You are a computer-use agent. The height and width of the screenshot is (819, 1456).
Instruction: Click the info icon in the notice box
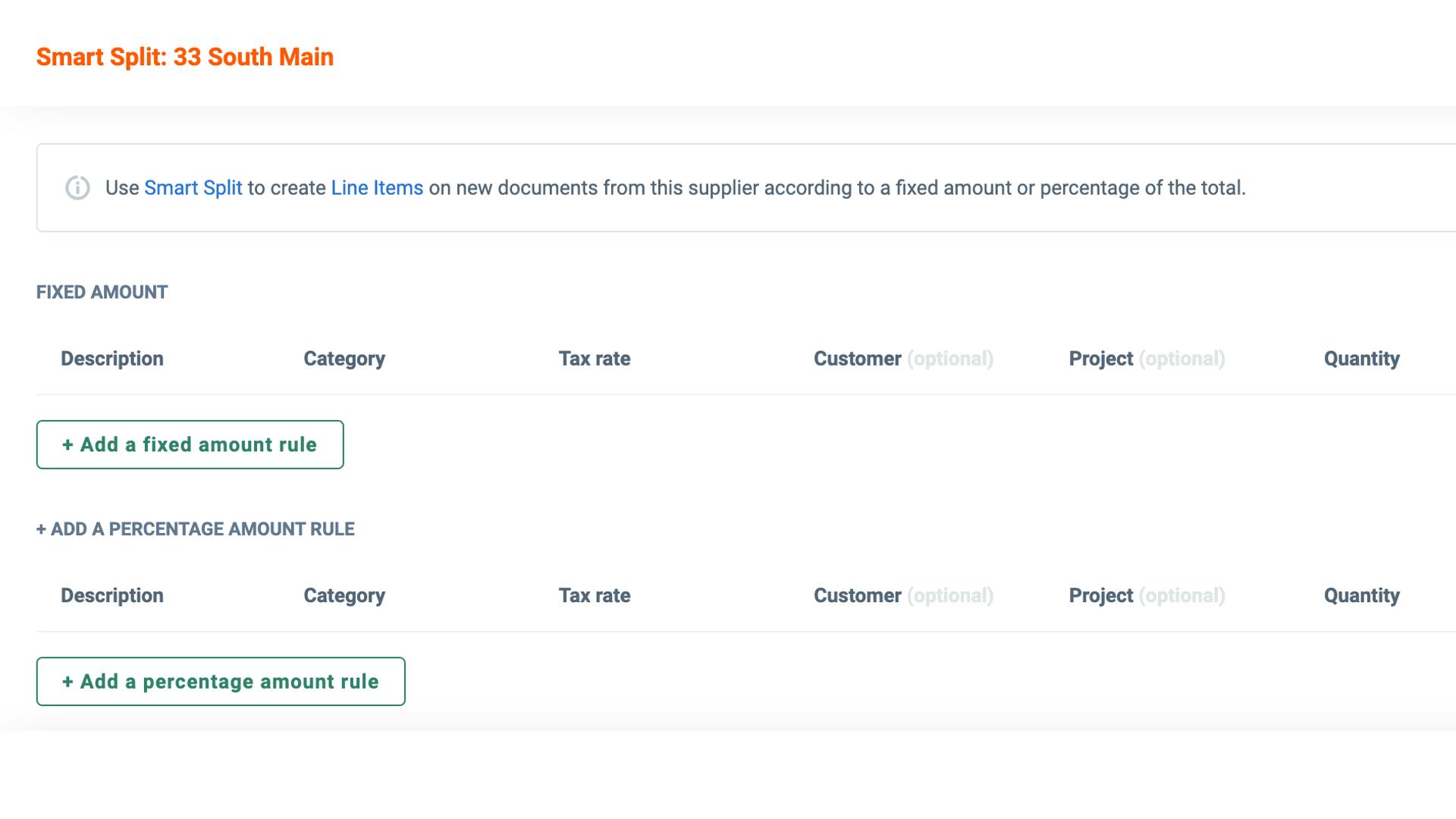[x=77, y=187]
